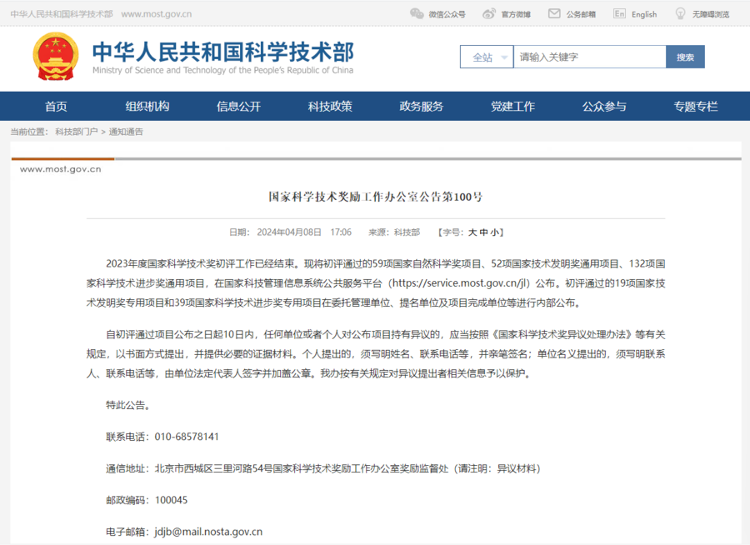The image size is (750, 545).
Task: Open the 组织机构 menu
Action: [147, 106]
